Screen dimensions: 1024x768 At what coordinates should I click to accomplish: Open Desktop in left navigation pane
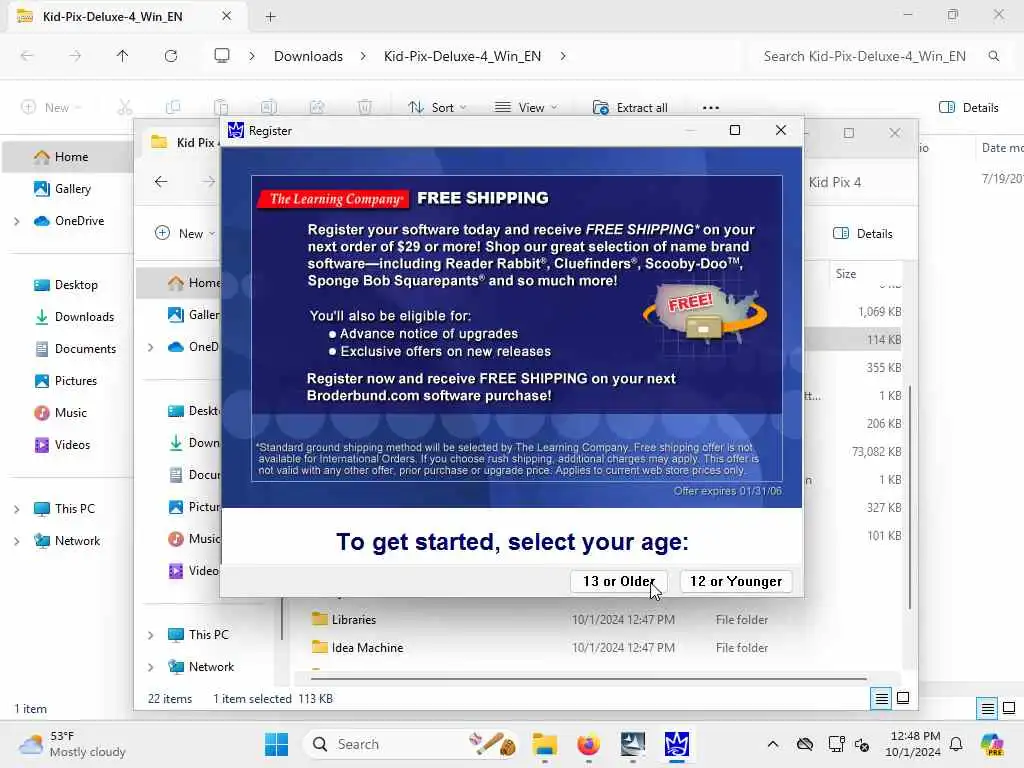pos(69,285)
